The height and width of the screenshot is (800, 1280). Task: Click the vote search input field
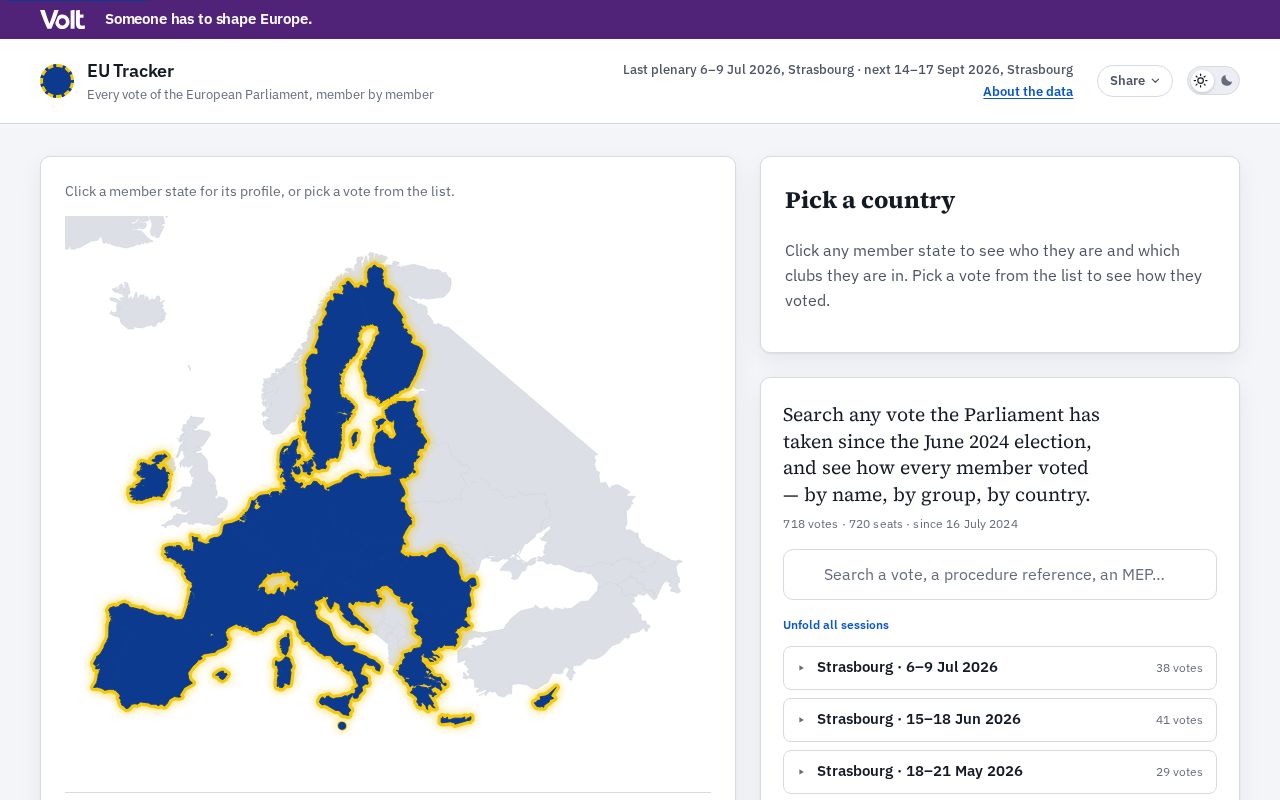[x=1000, y=574]
